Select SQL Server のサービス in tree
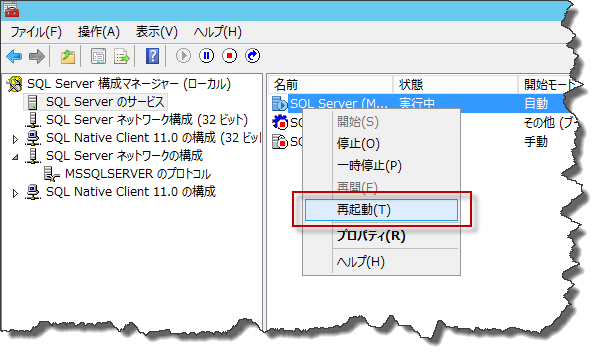The image size is (606, 360). 105,102
